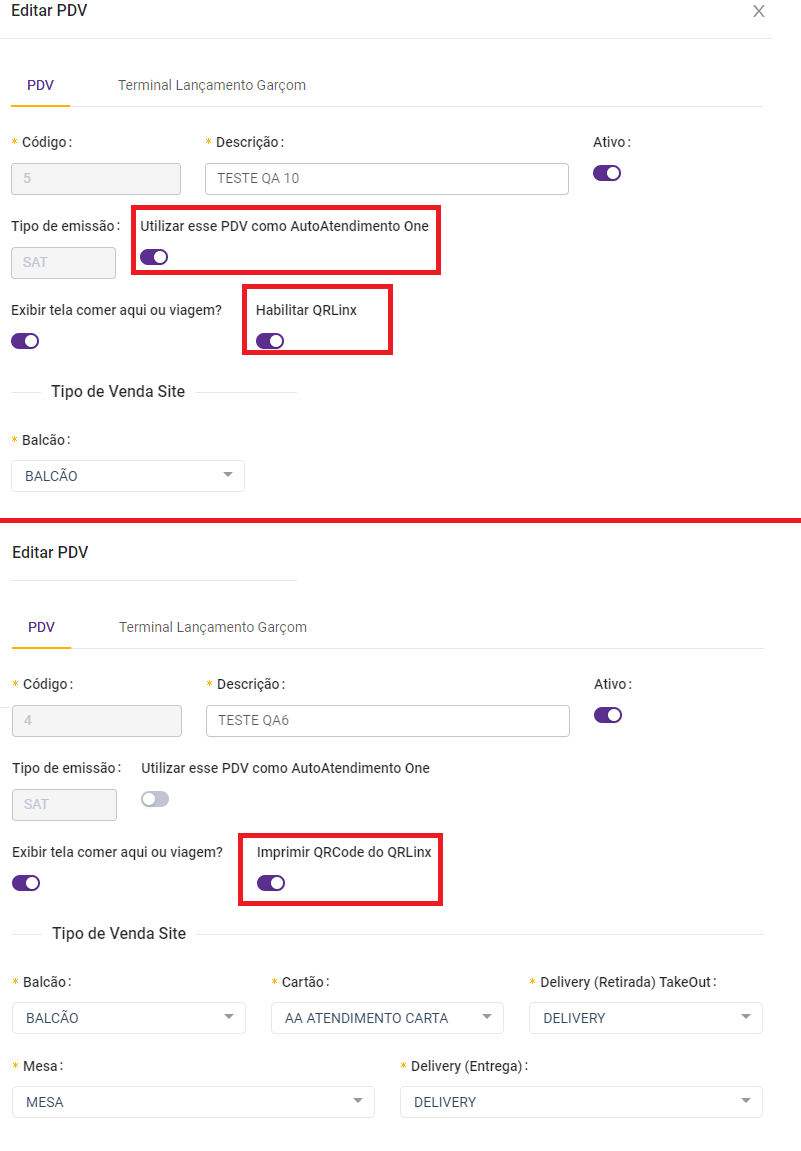Image resolution: width=801 pixels, height=1151 pixels.
Task: Select the upper PDV tab
Action: (x=41, y=85)
